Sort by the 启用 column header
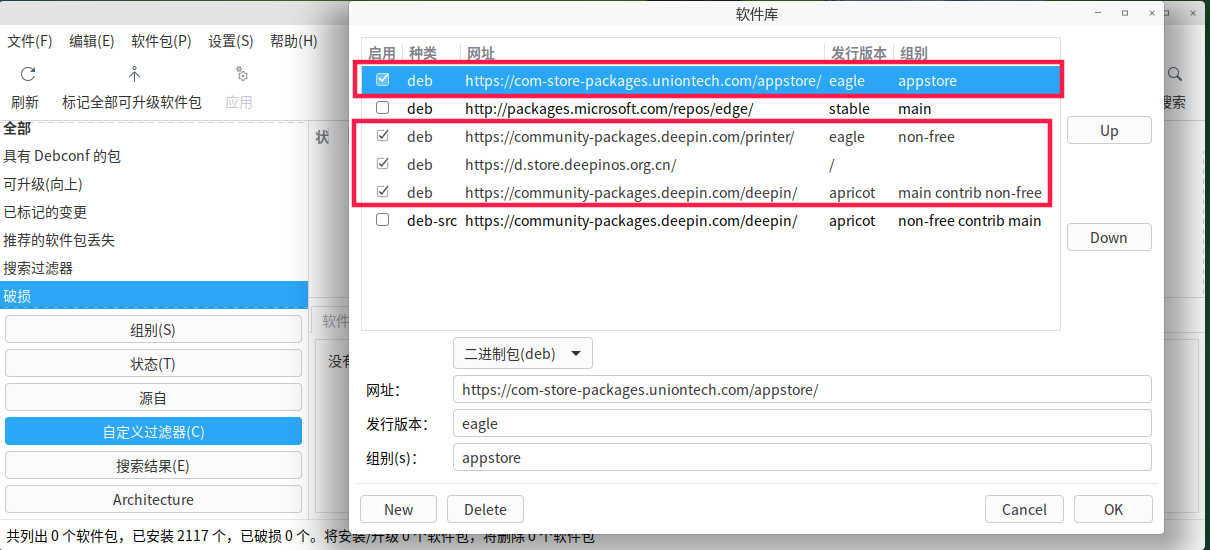1210x550 pixels. pos(382,53)
